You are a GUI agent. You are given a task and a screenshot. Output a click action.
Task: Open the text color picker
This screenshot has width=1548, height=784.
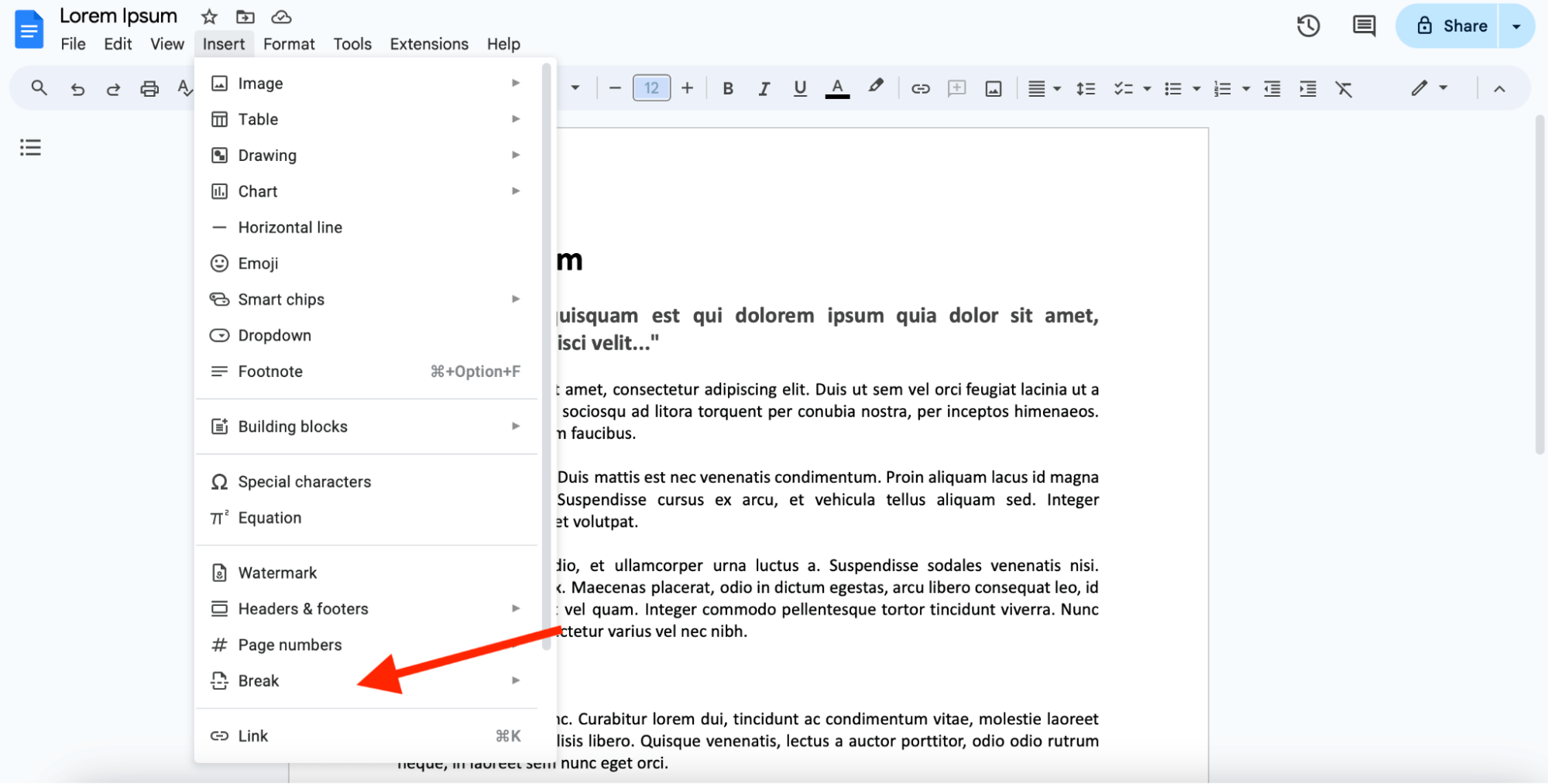(x=837, y=87)
